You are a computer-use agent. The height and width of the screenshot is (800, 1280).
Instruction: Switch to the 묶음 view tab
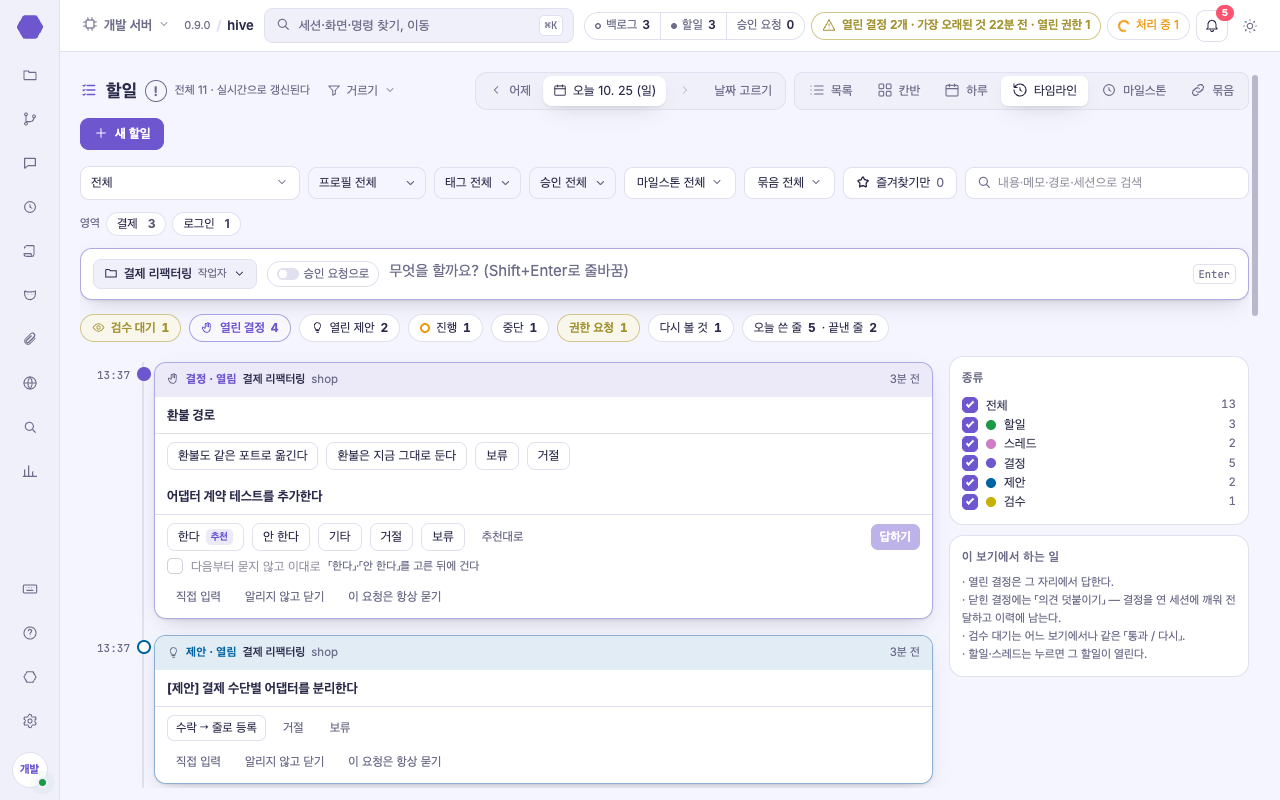coord(1212,90)
